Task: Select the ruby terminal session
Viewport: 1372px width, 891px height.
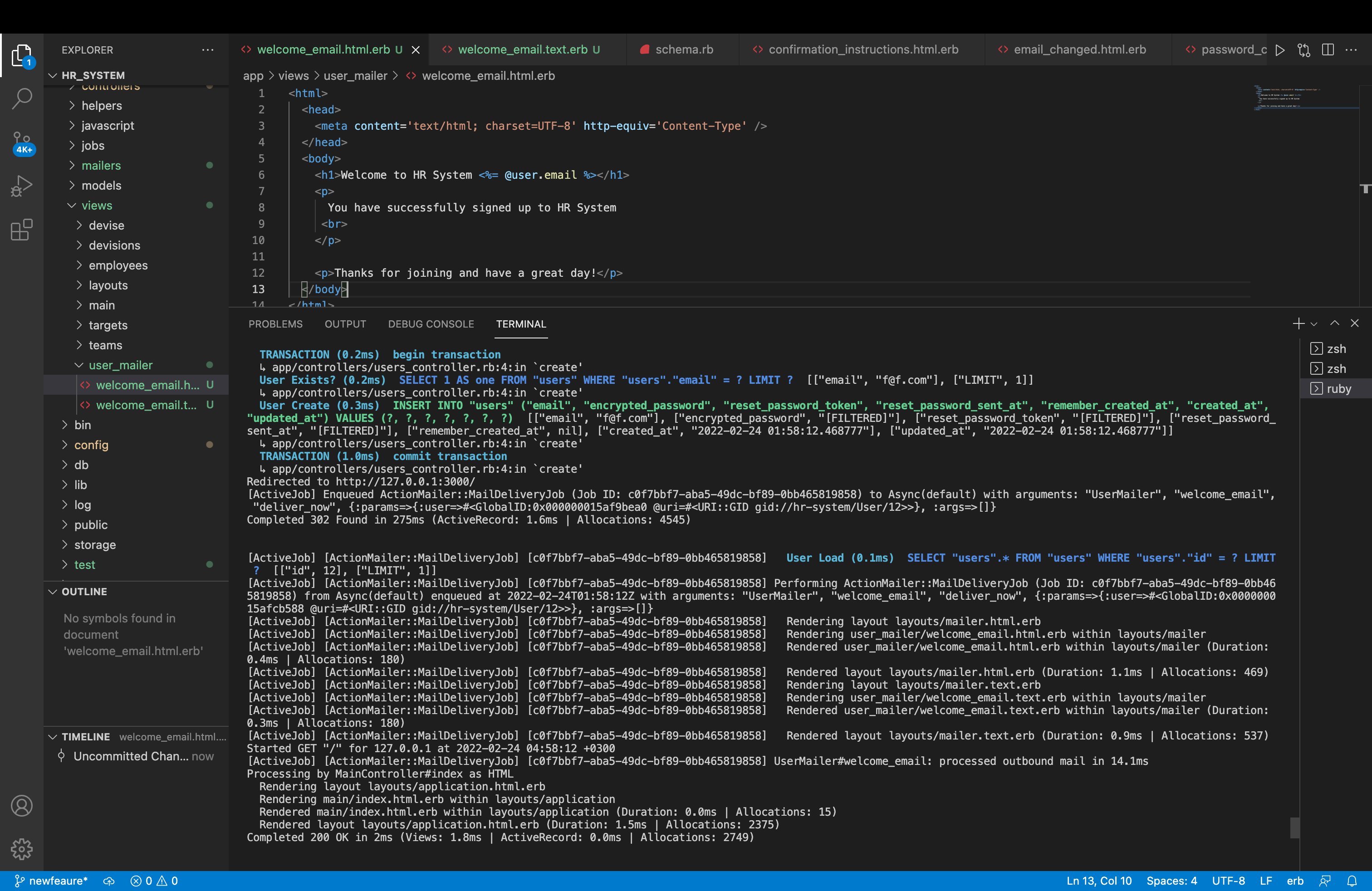Action: coord(1338,388)
